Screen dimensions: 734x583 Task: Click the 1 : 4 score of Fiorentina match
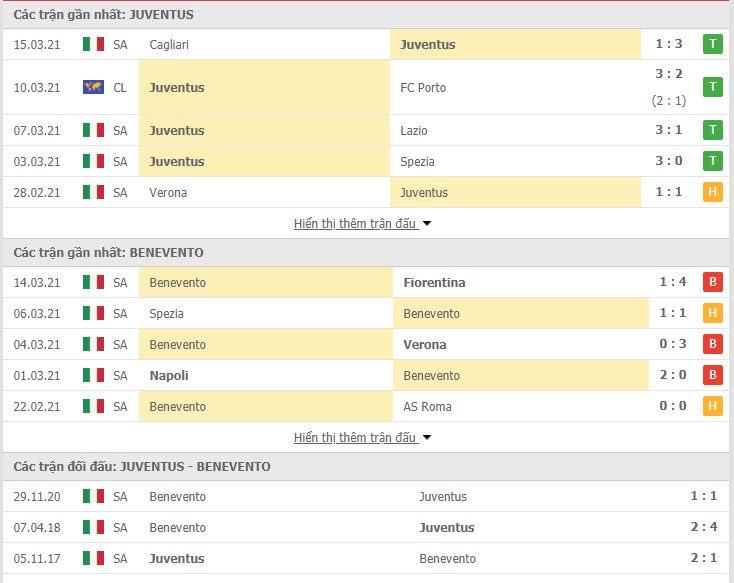pyautogui.click(x=673, y=281)
